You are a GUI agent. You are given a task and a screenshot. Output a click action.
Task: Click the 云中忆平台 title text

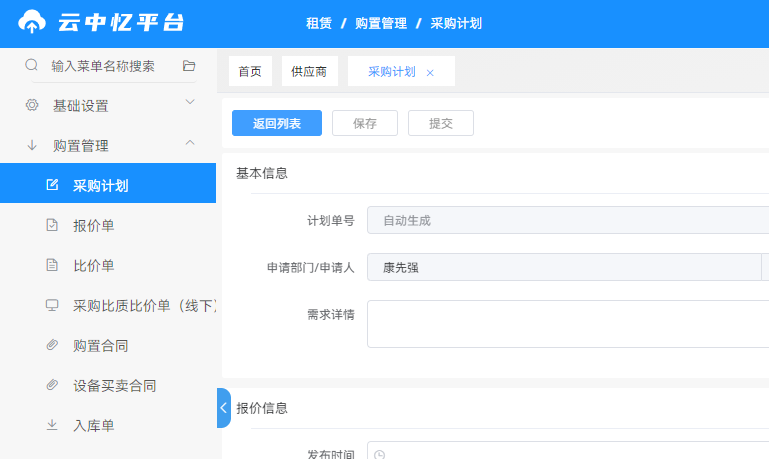[121, 22]
